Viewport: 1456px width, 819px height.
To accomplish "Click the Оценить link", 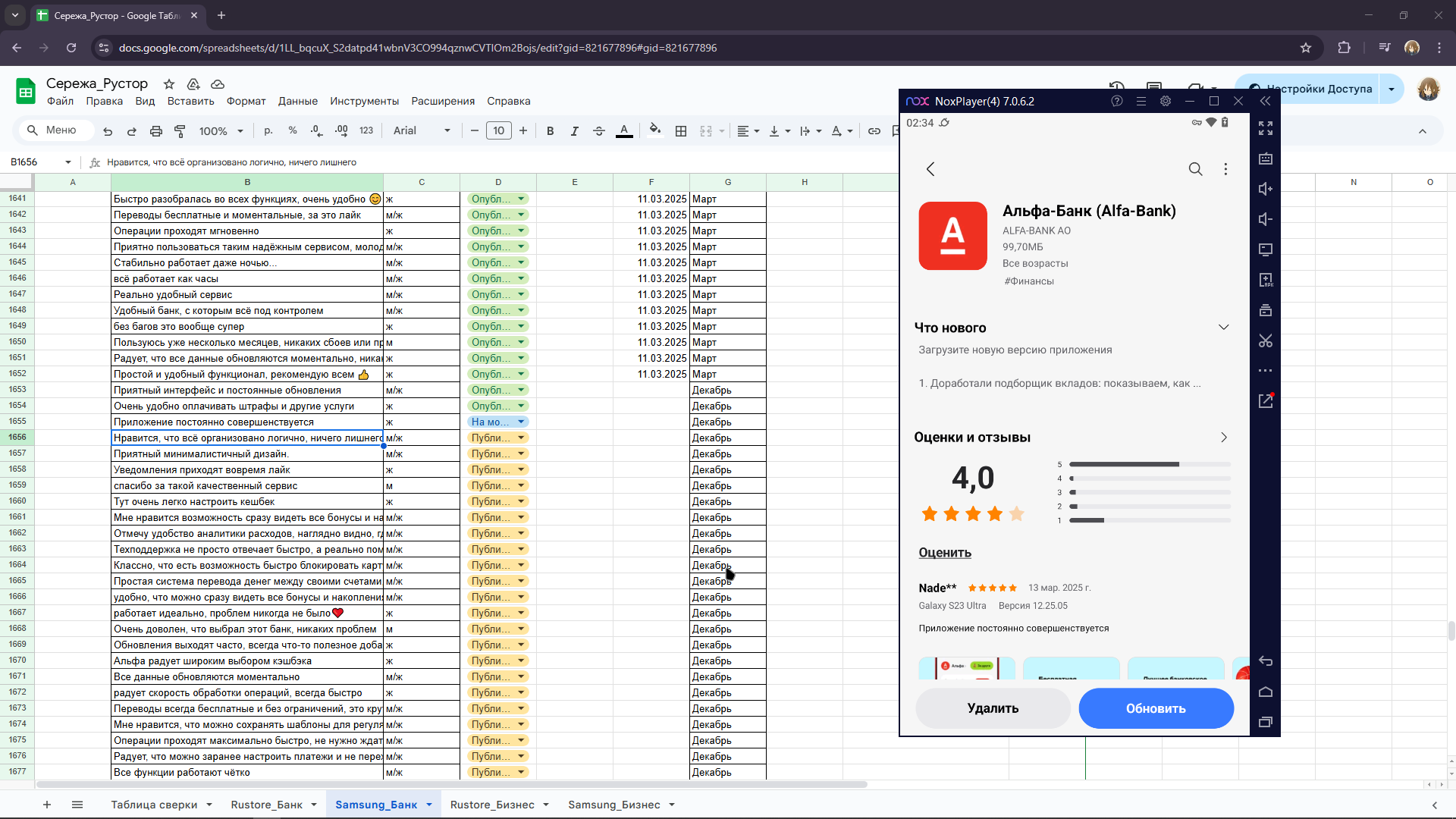I will tap(945, 553).
